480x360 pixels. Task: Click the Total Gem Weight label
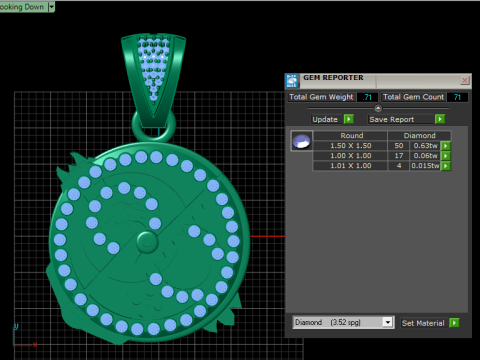[x=321, y=97]
